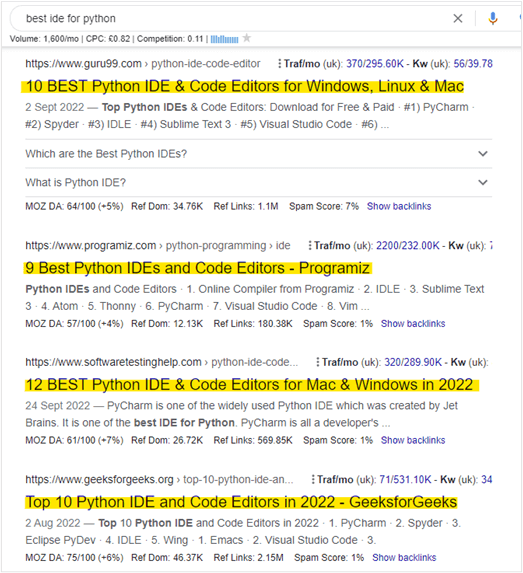This screenshot has height=573, width=523.
Task: Click the 'CPC: €0.82' stat
Action: pos(108,39)
